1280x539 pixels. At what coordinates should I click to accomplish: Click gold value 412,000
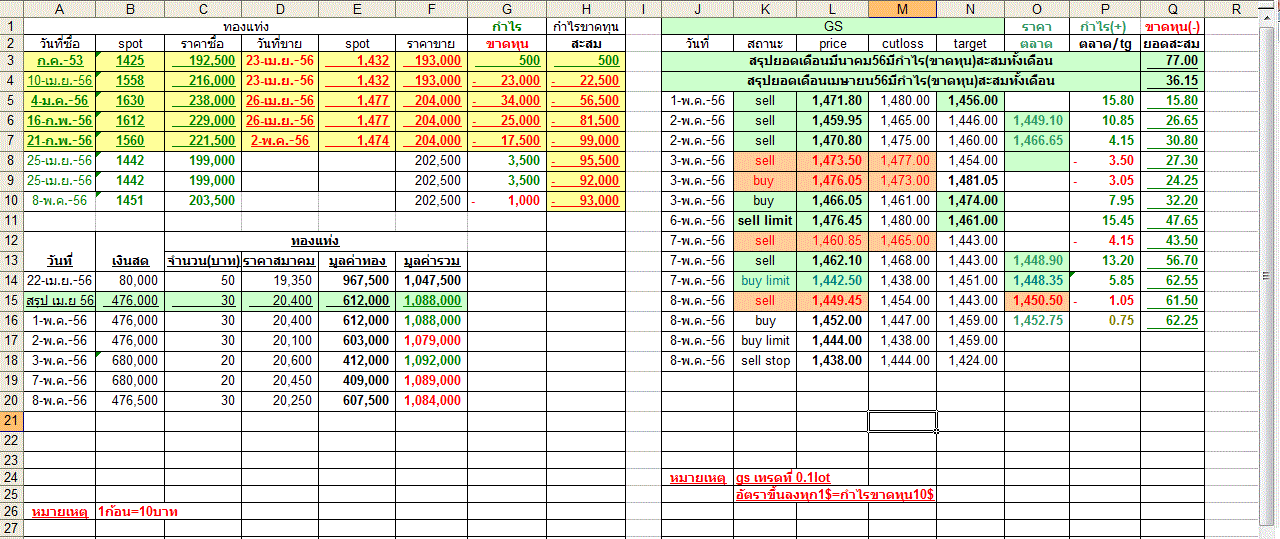(x=357, y=360)
